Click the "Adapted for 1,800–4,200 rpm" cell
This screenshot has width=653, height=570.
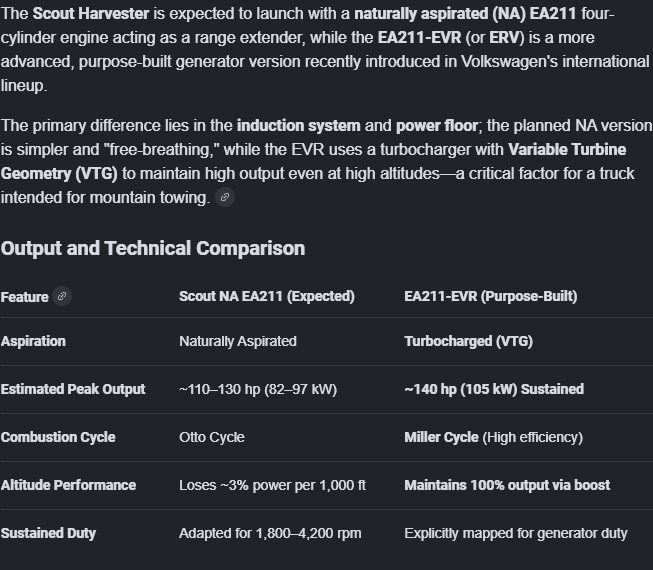coord(270,533)
